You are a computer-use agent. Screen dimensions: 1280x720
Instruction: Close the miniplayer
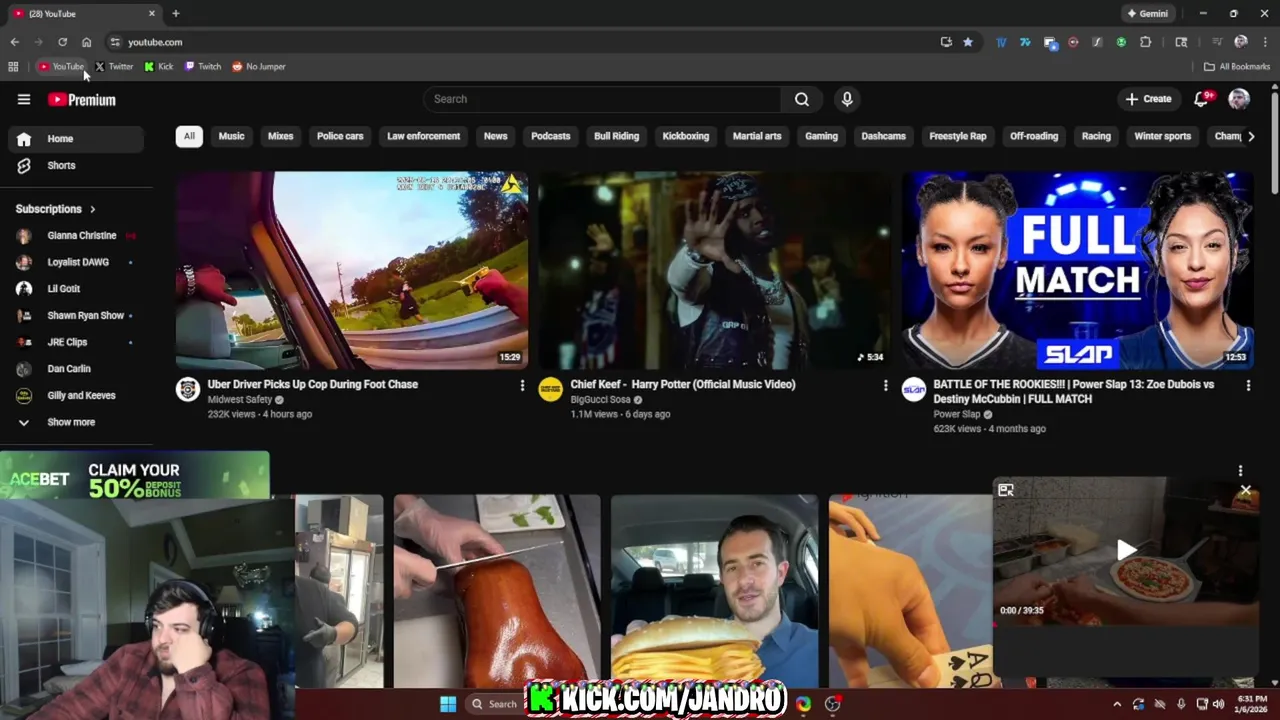point(1245,491)
